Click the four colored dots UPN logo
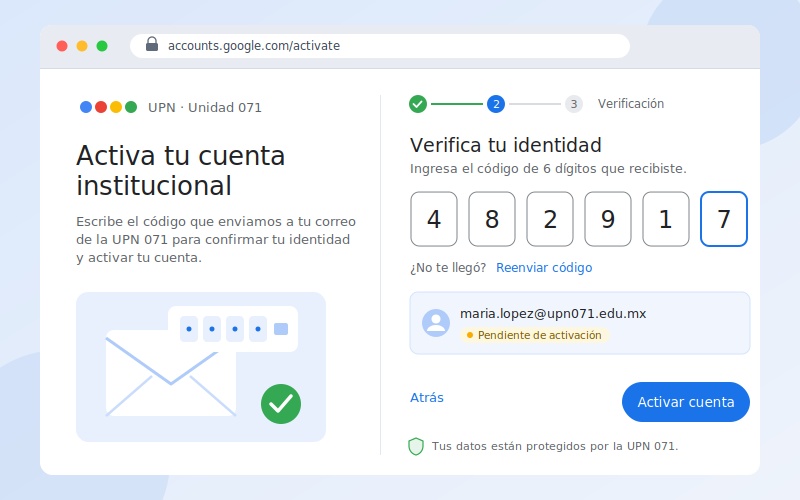Image resolution: width=800 pixels, height=500 pixels. click(x=108, y=107)
